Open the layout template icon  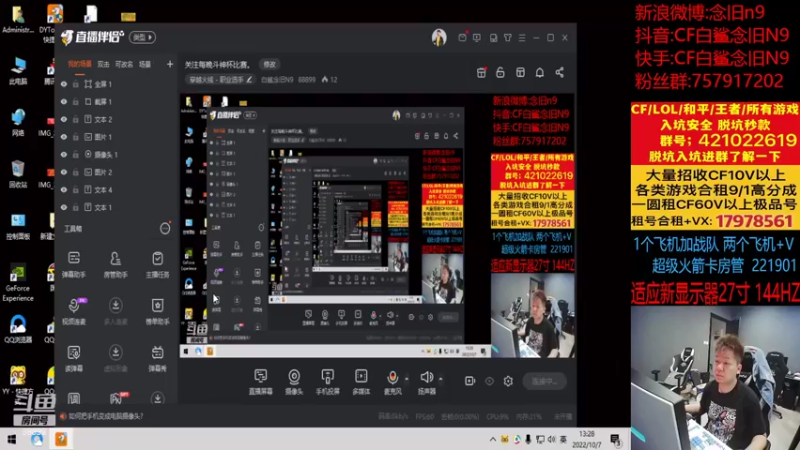(520, 72)
